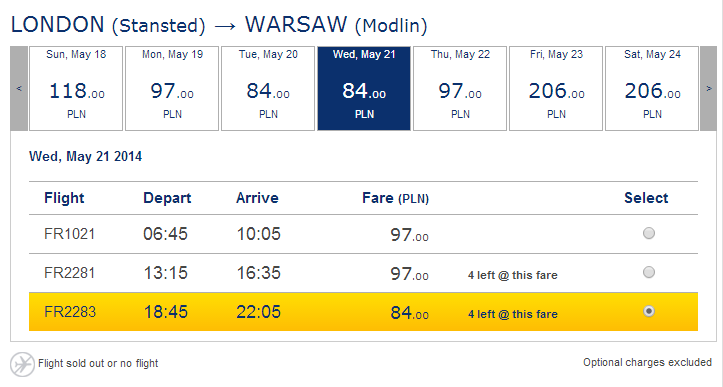Click the 06:45 departure time

click(166, 234)
